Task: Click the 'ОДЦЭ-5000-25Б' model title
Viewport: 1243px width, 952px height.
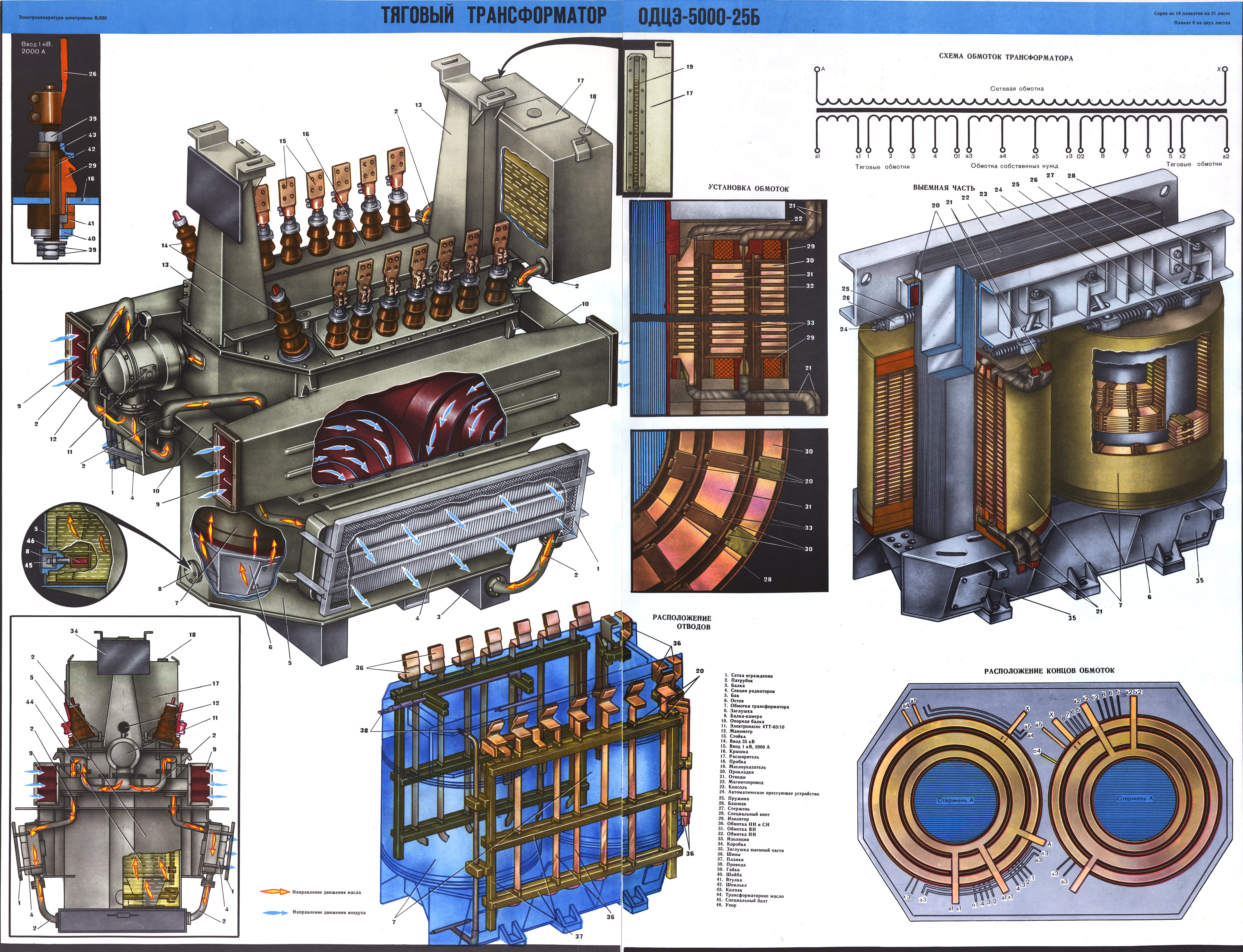Action: tap(699, 17)
